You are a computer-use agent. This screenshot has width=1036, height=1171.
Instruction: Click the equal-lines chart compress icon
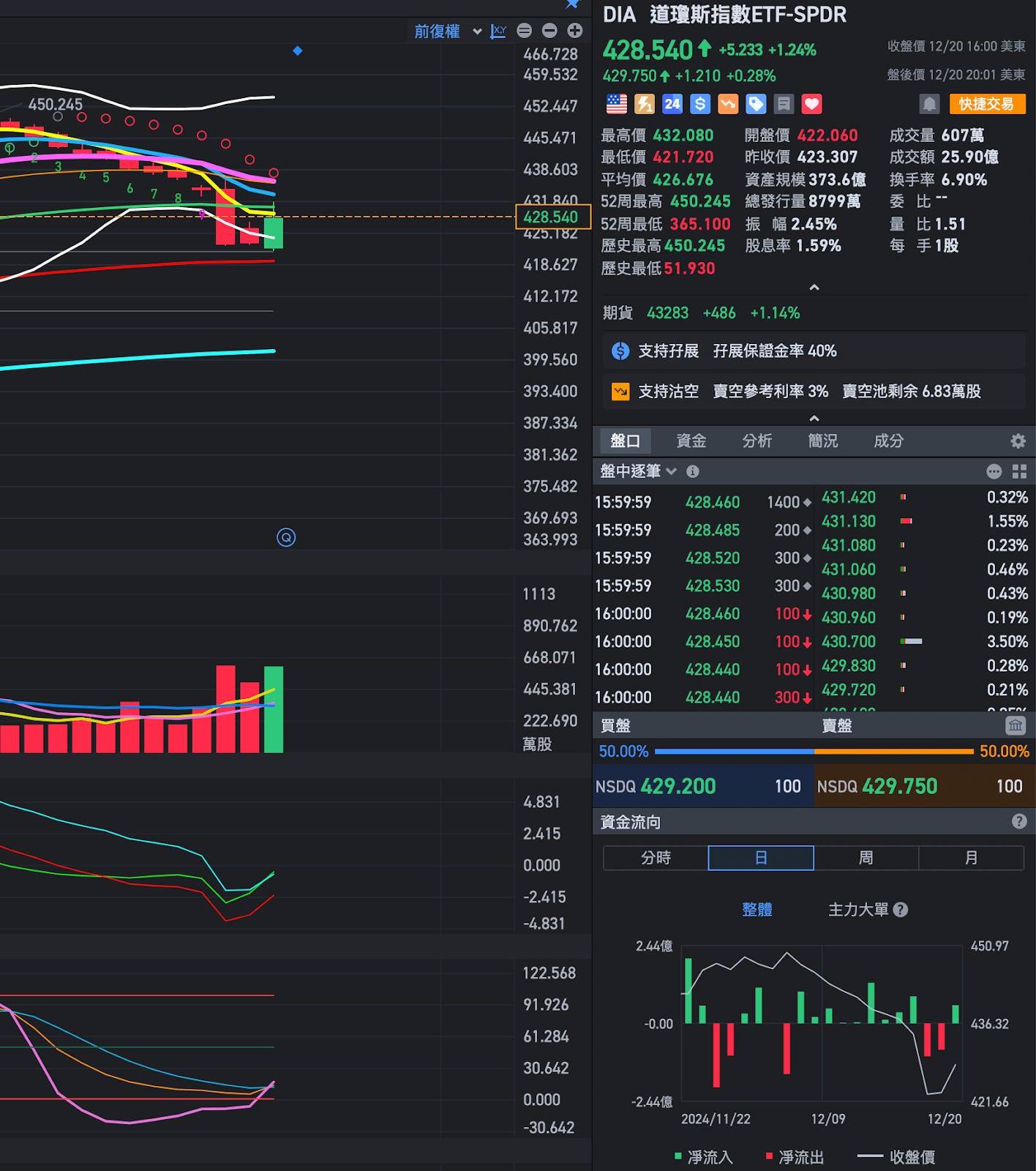525,31
